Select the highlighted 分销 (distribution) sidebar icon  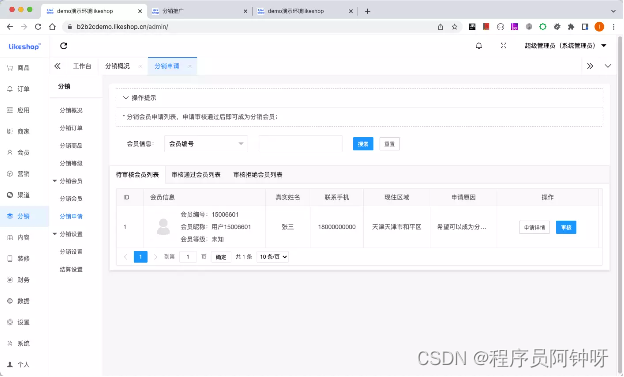pos(10,216)
